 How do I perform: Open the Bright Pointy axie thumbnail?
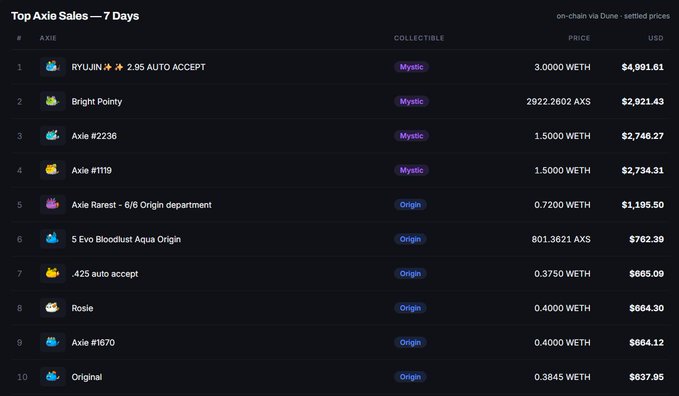52,101
